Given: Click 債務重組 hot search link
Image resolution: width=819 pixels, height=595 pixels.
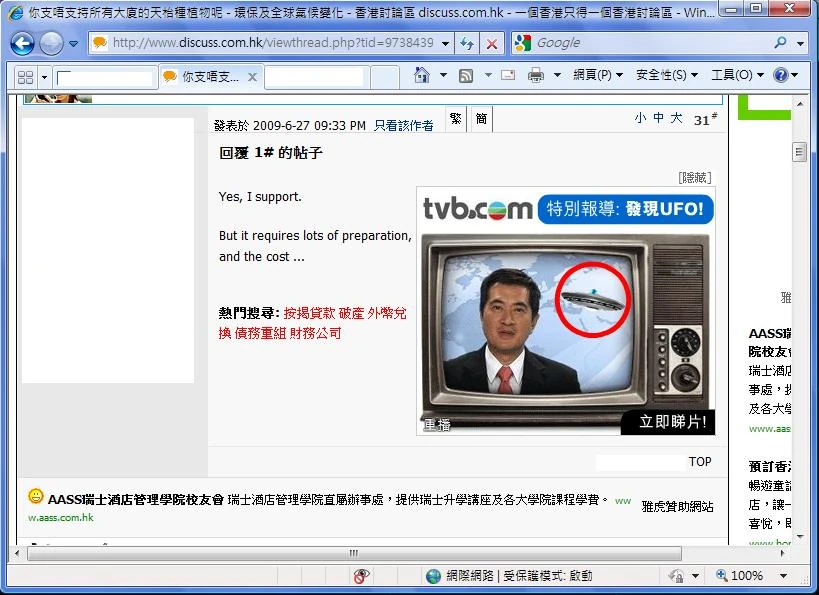Looking at the screenshot, I should coord(260,333).
